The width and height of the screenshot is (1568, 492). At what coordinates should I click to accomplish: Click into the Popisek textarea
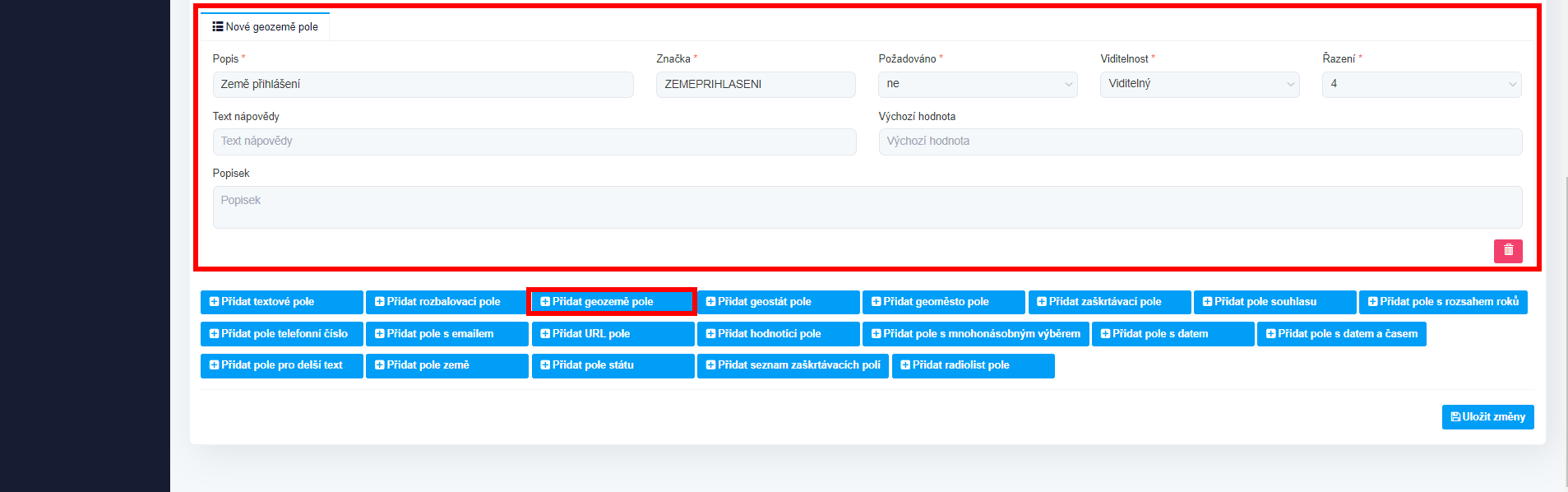click(x=867, y=207)
